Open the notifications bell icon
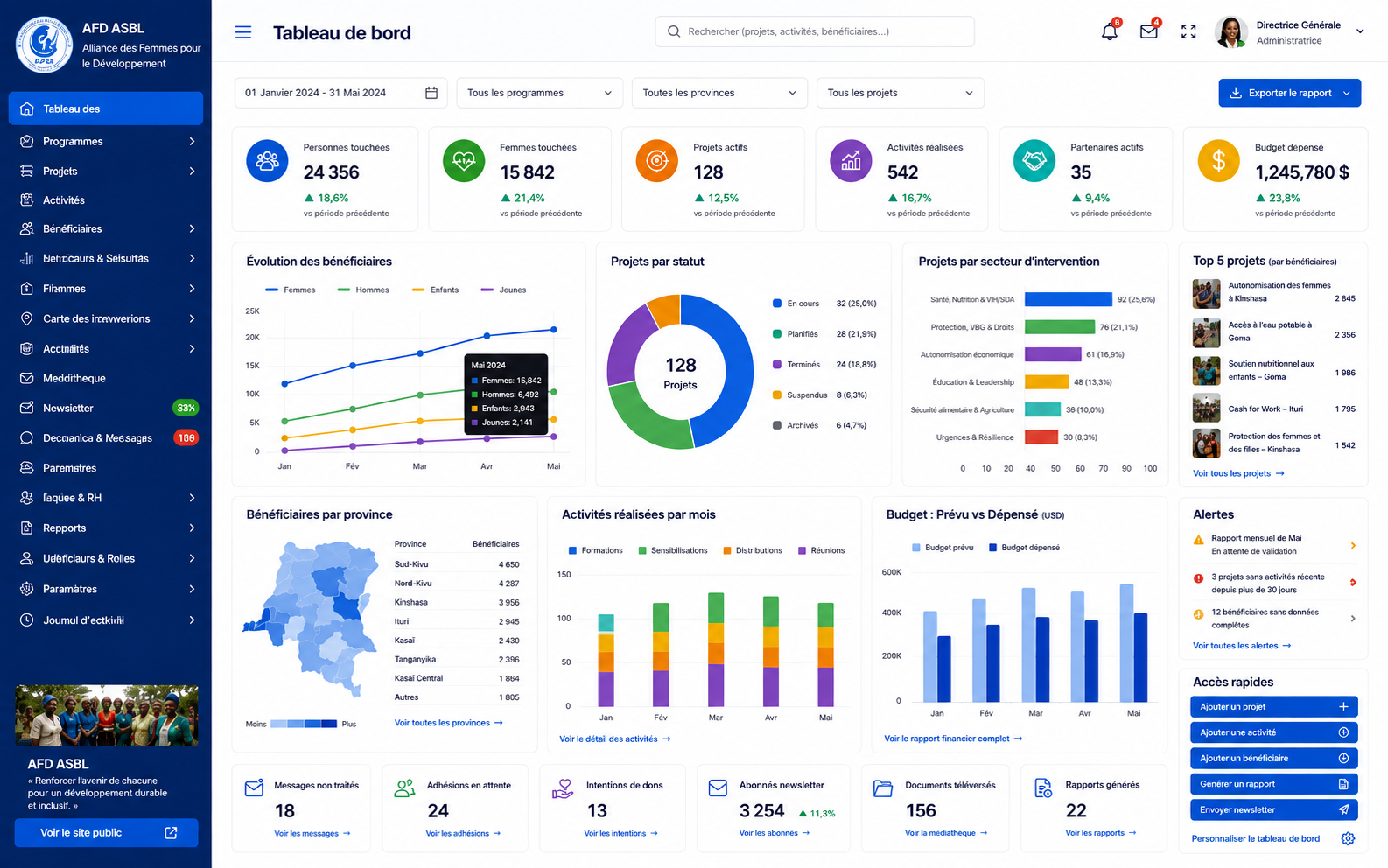The image size is (1388, 868). tap(1109, 31)
